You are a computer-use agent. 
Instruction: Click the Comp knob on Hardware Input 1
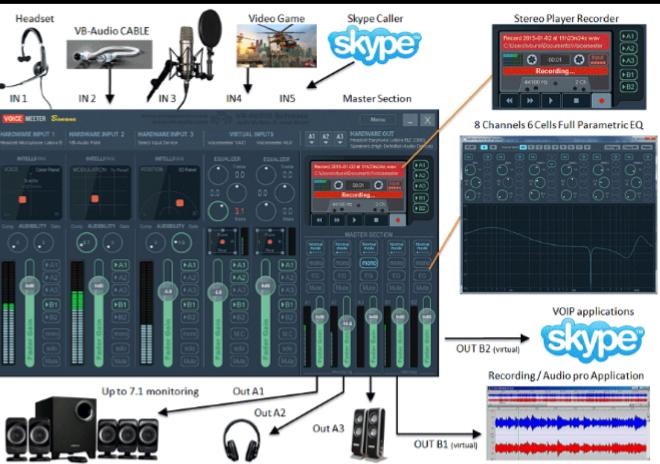pos(17,243)
